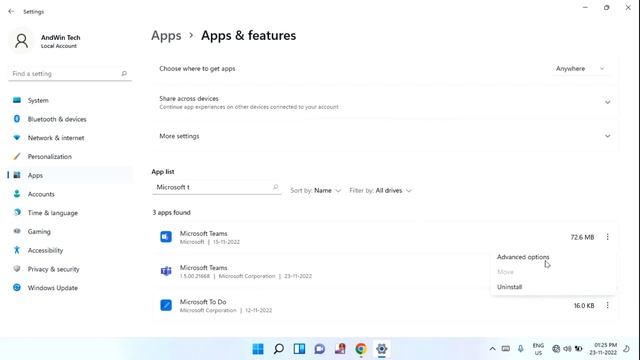Click the purple Microsoft Teams app icon
640x360 pixels.
[166, 271]
